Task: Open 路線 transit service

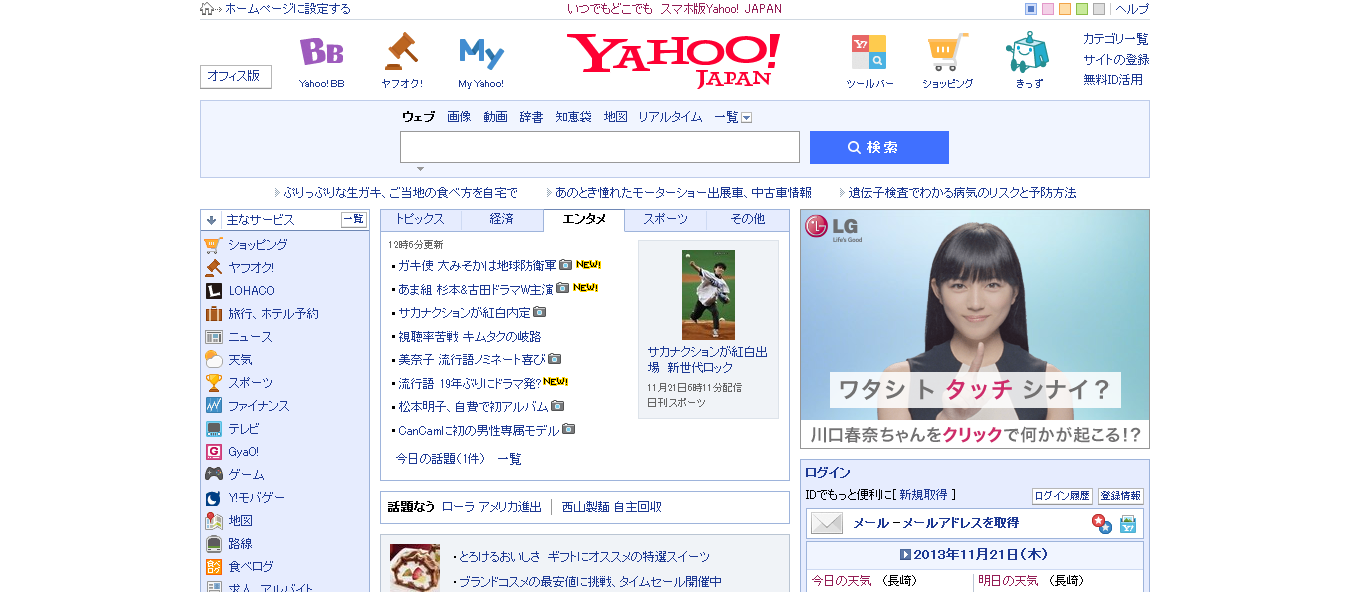Action: 240,543
